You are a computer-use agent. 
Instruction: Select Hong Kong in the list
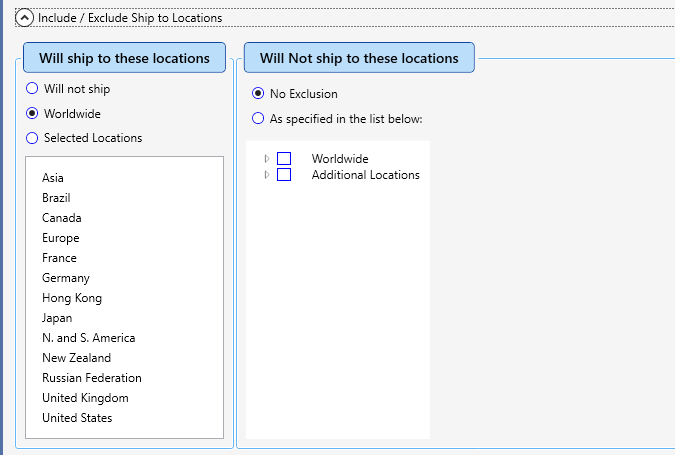(x=72, y=298)
